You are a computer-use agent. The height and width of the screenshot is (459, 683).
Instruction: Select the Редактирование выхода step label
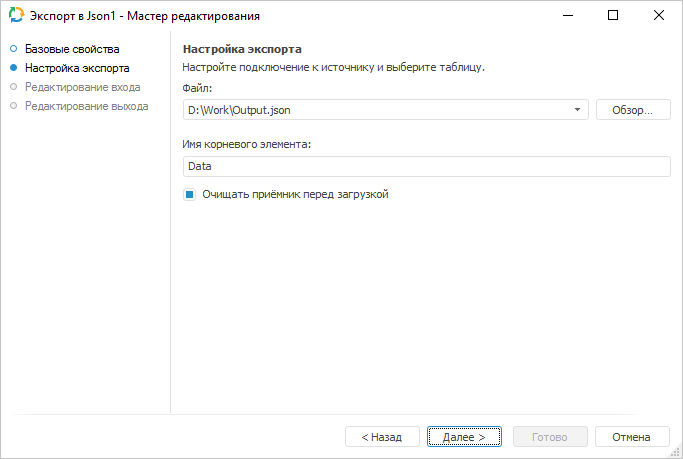point(86,105)
